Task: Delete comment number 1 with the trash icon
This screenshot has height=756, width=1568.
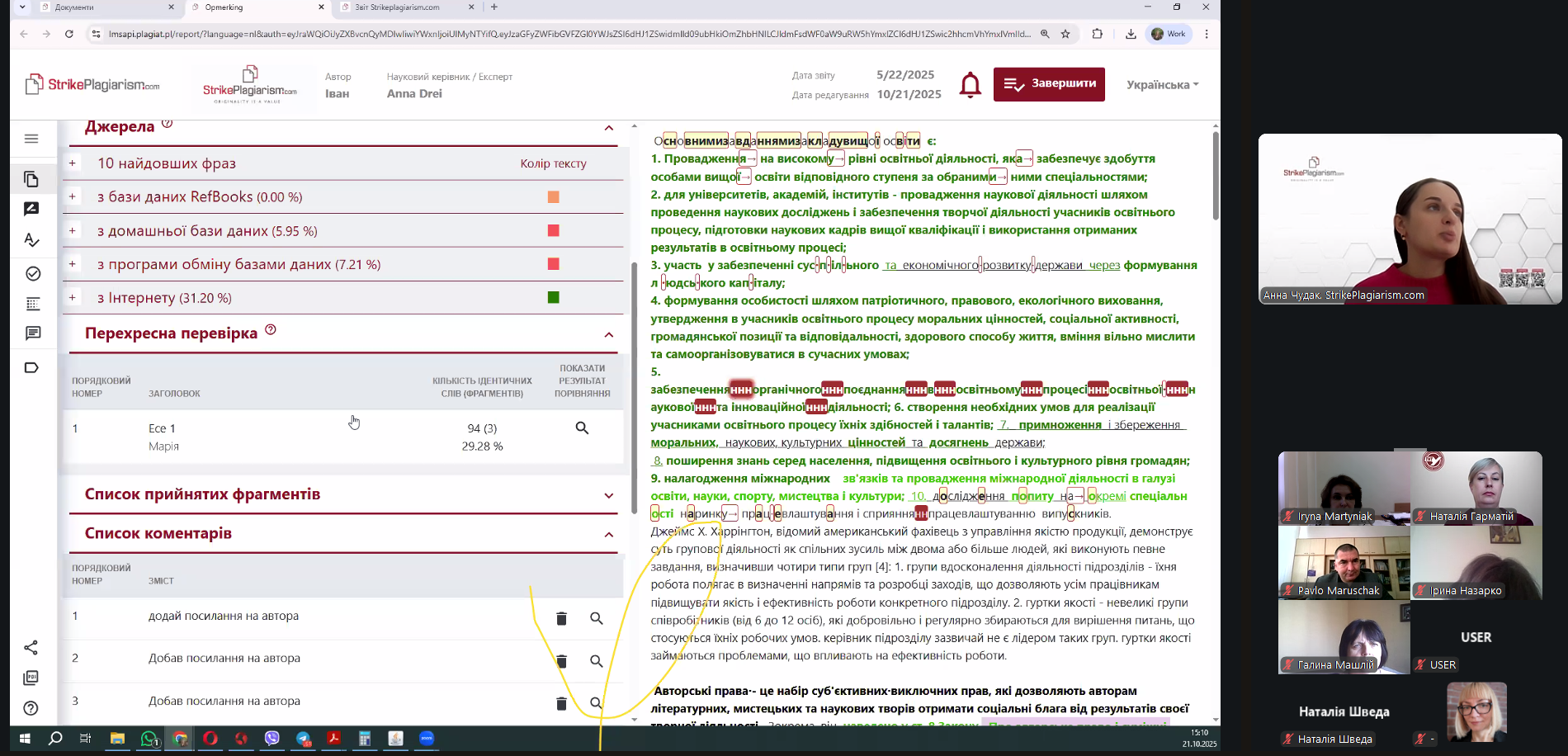Action: coord(561,618)
